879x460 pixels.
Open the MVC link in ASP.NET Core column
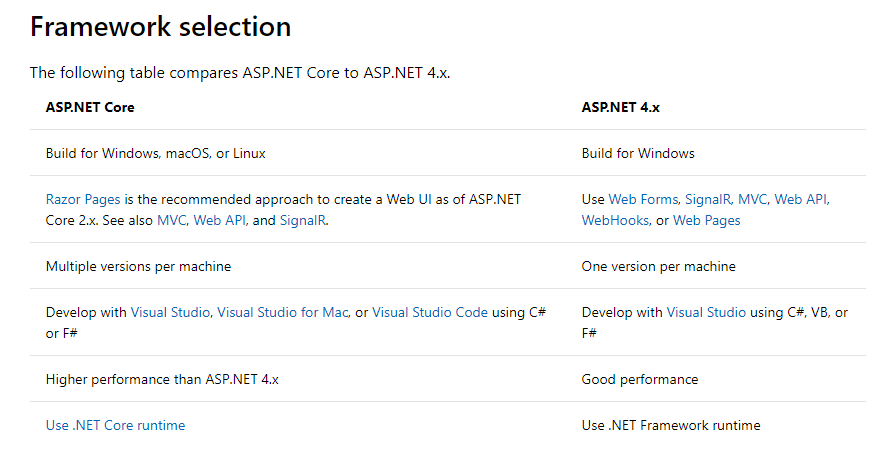(x=172, y=220)
